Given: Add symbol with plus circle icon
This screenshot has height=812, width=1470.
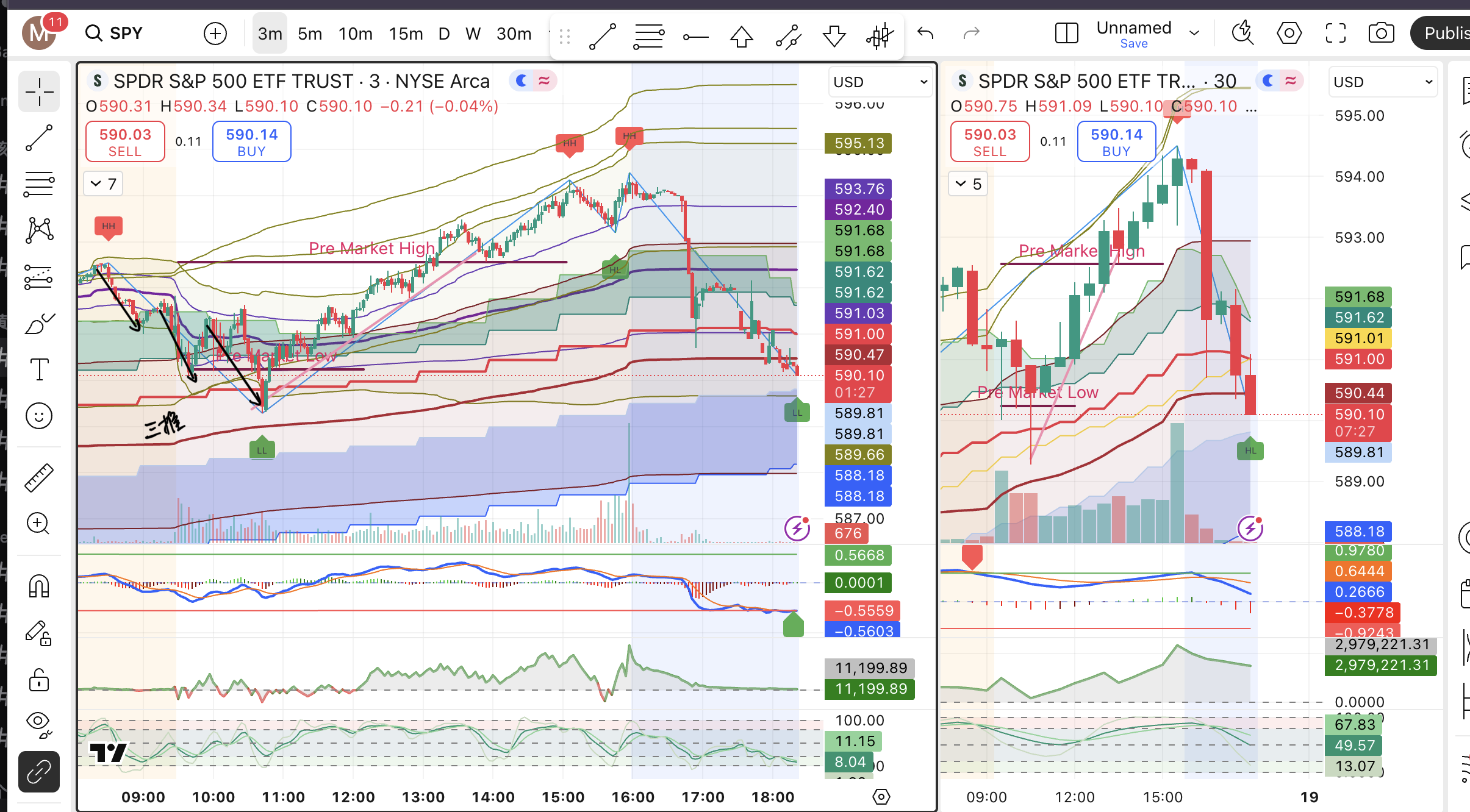Looking at the screenshot, I should (x=215, y=33).
